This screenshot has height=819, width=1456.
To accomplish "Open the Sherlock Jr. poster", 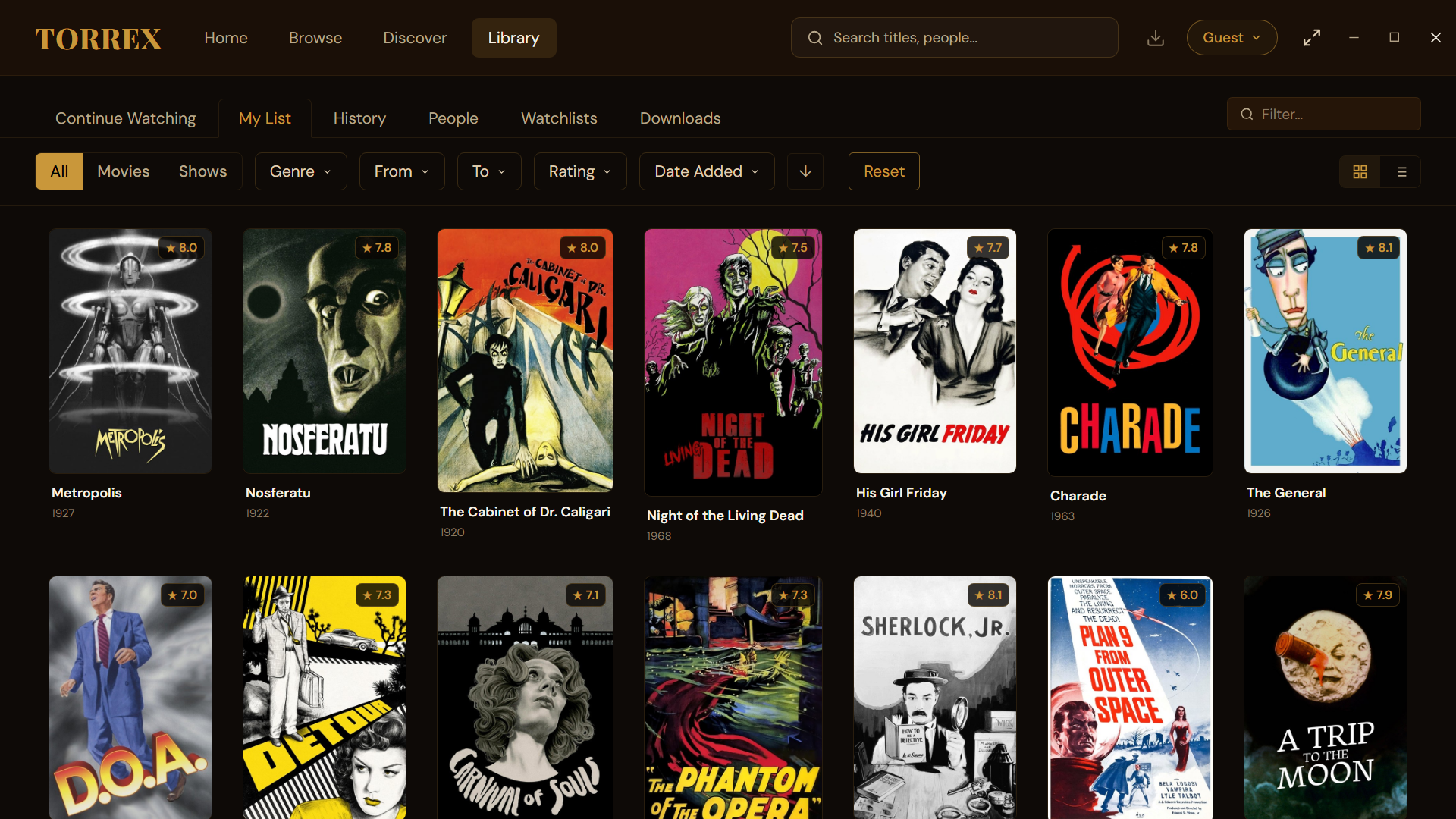I will [935, 698].
